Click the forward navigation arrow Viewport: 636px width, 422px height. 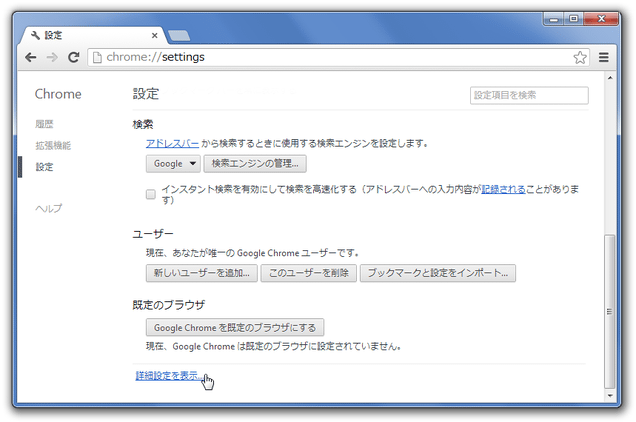click(52, 57)
